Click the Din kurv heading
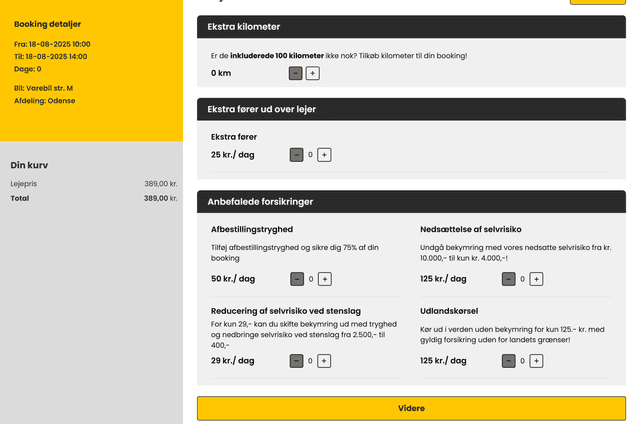 [29, 165]
